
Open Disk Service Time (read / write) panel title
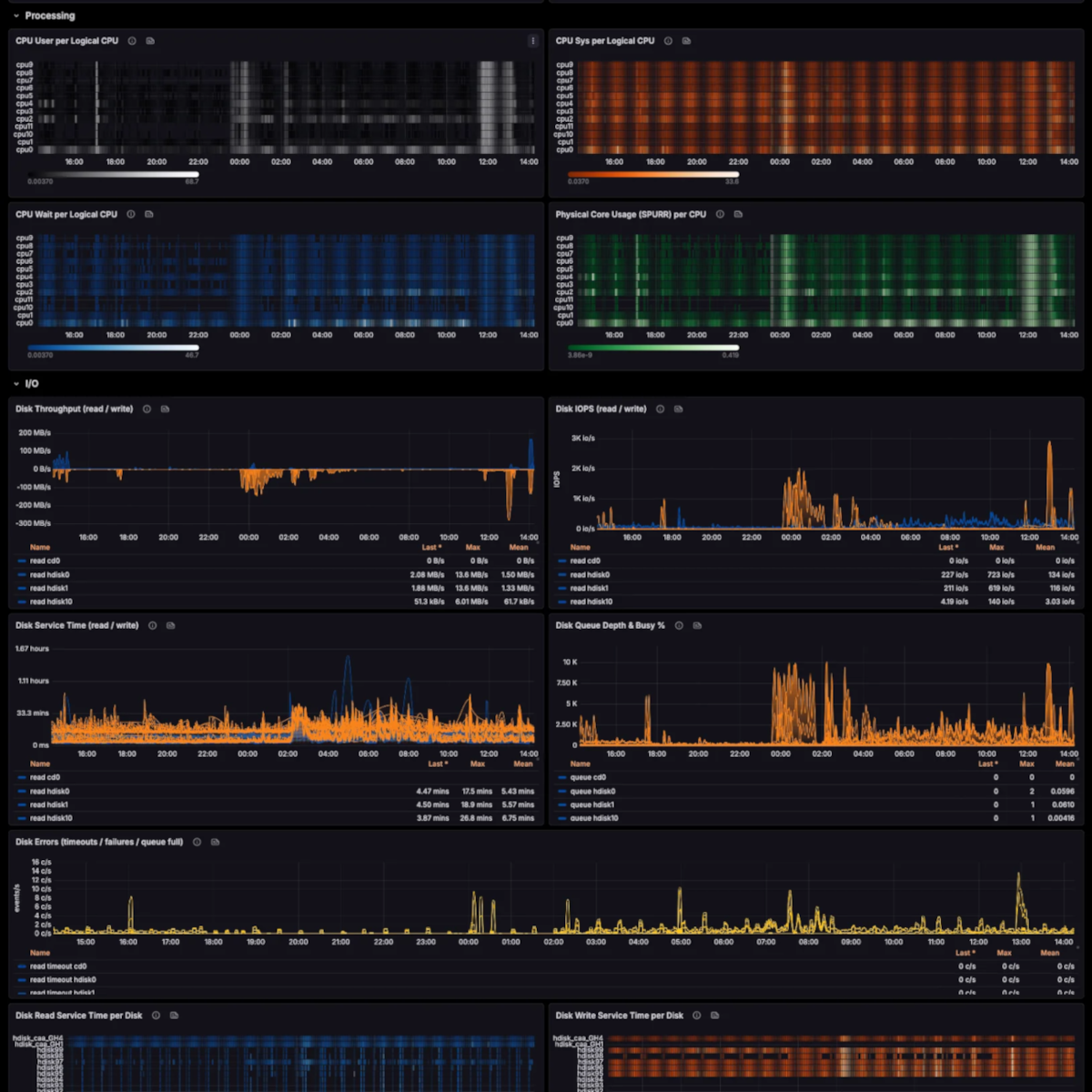pyautogui.click(x=77, y=626)
